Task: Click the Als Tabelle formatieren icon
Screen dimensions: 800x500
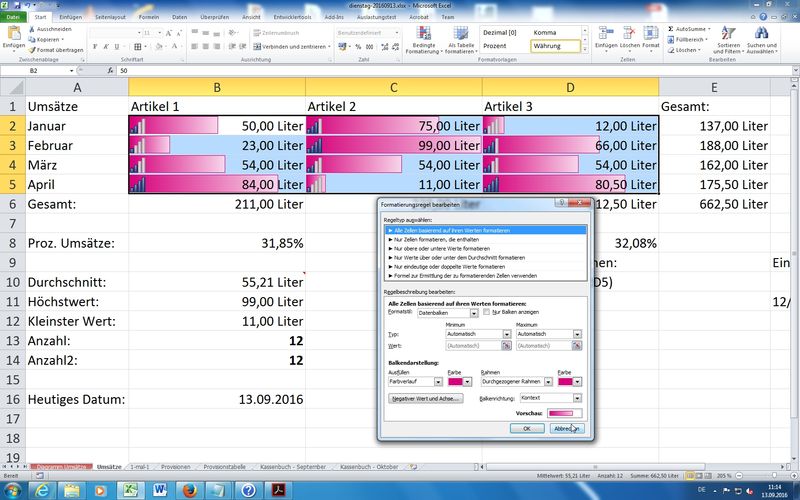Action: pyautogui.click(x=461, y=35)
